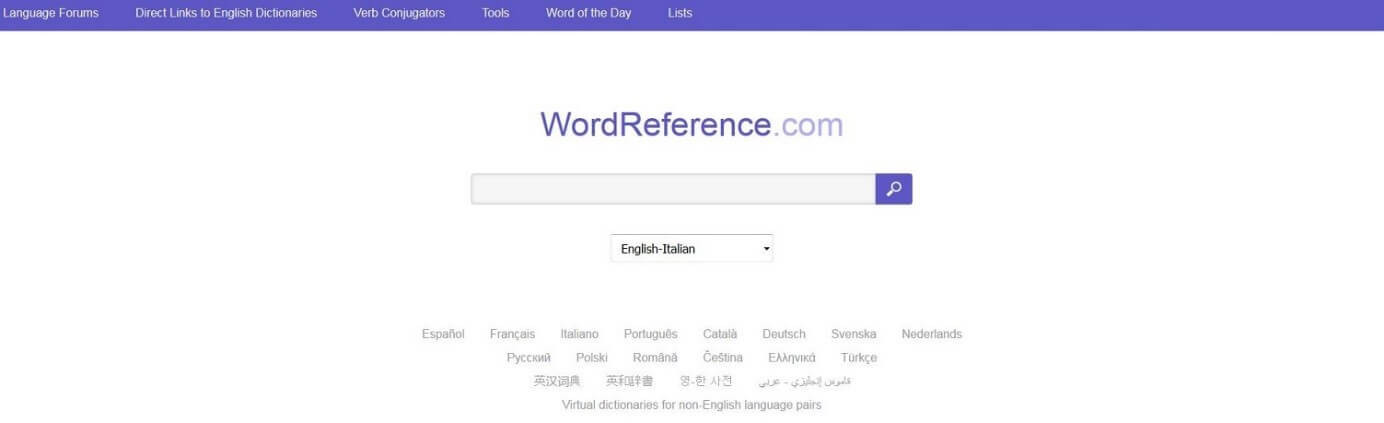
Task: Click the magnifying glass search button
Action: pos(893,189)
